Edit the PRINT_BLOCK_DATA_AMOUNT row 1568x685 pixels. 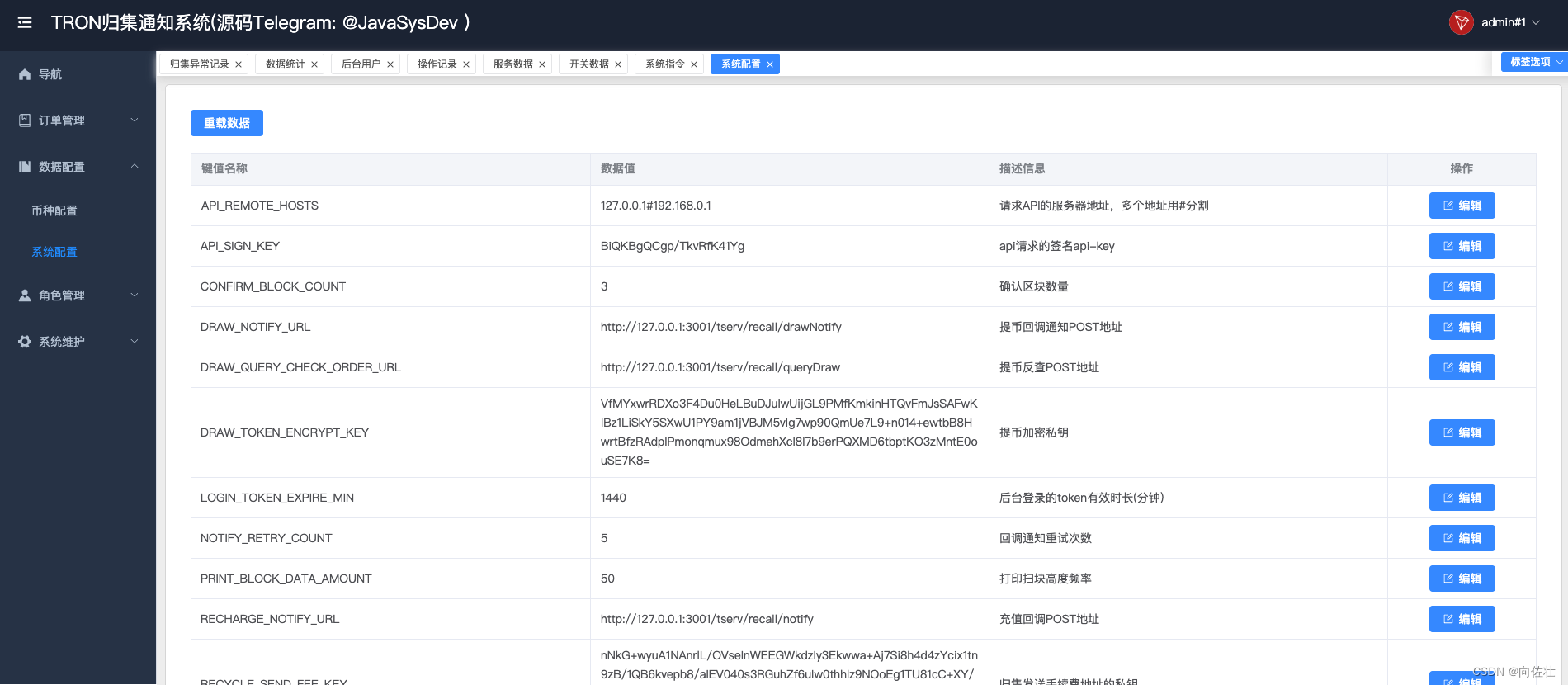(x=1462, y=579)
